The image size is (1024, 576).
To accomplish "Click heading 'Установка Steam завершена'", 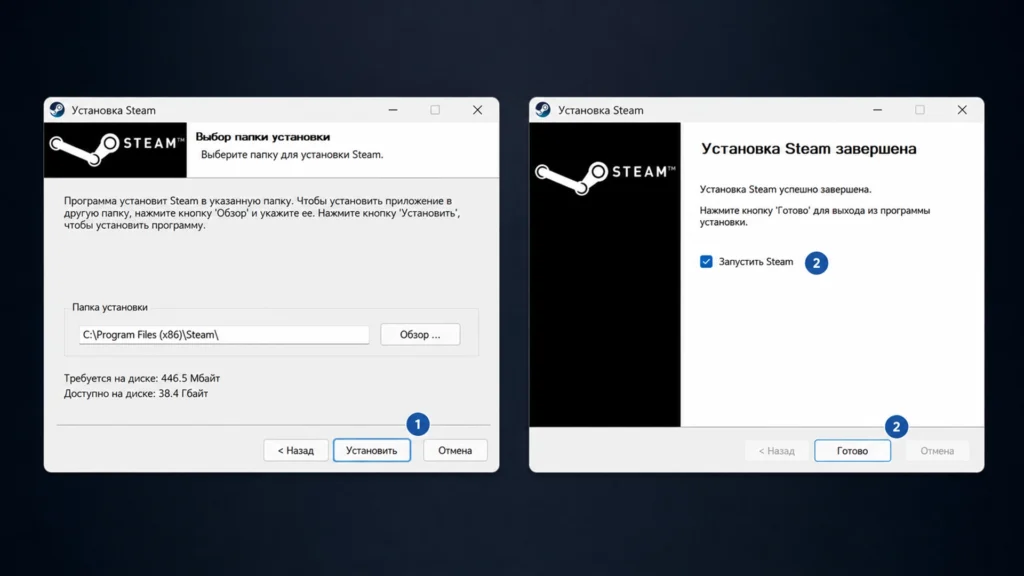I will click(x=808, y=148).
